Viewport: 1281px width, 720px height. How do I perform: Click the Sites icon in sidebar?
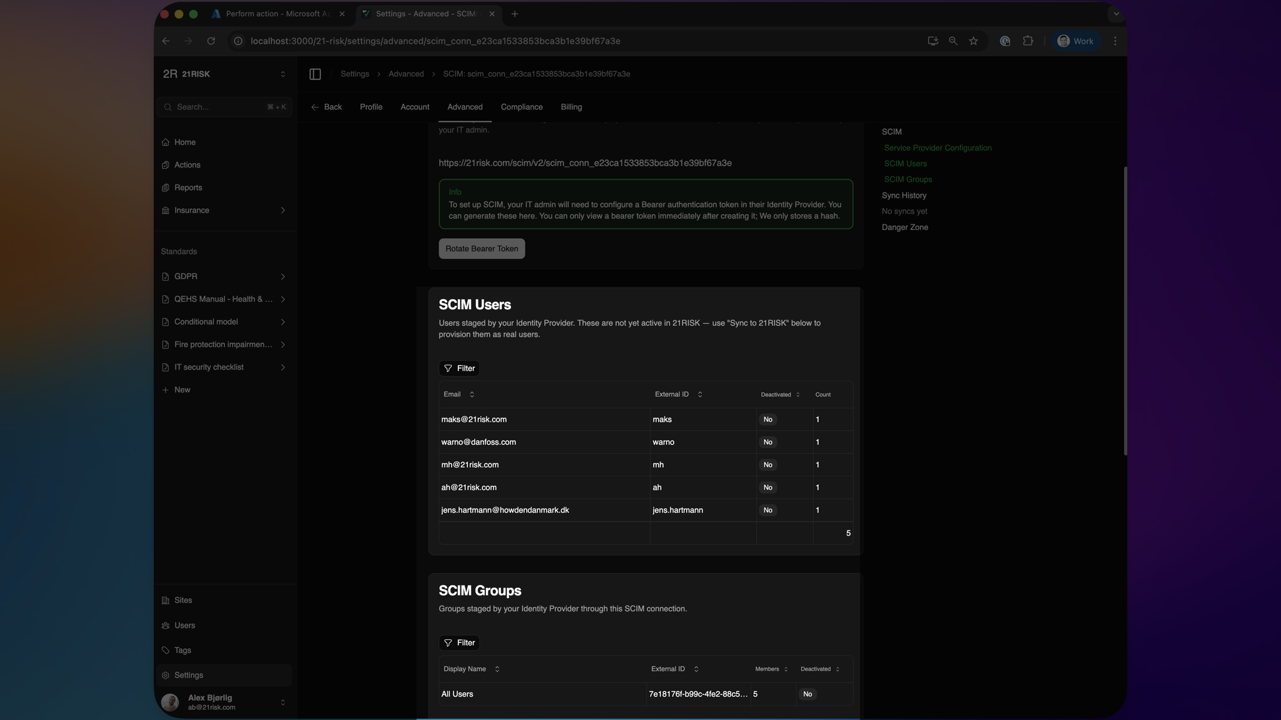point(166,600)
